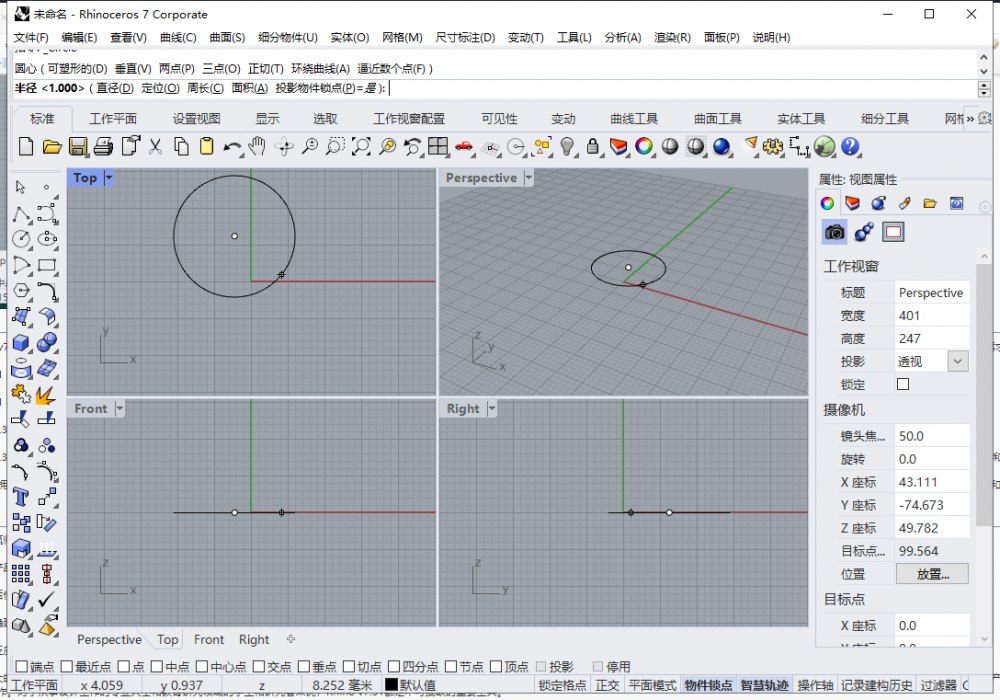This screenshot has width=1000, height=700.
Task: Enable the 中心点 osnap checkbox
Action: click(202, 666)
